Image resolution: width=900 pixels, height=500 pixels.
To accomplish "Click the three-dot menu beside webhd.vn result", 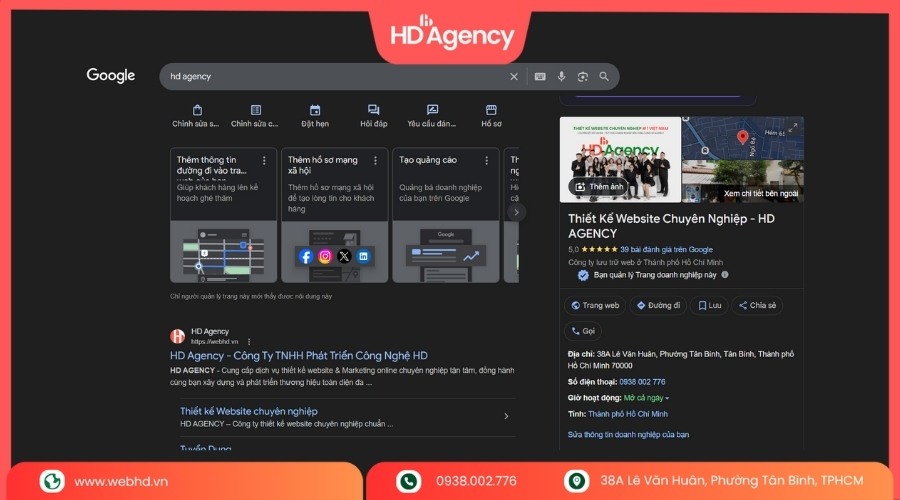I will (249, 342).
